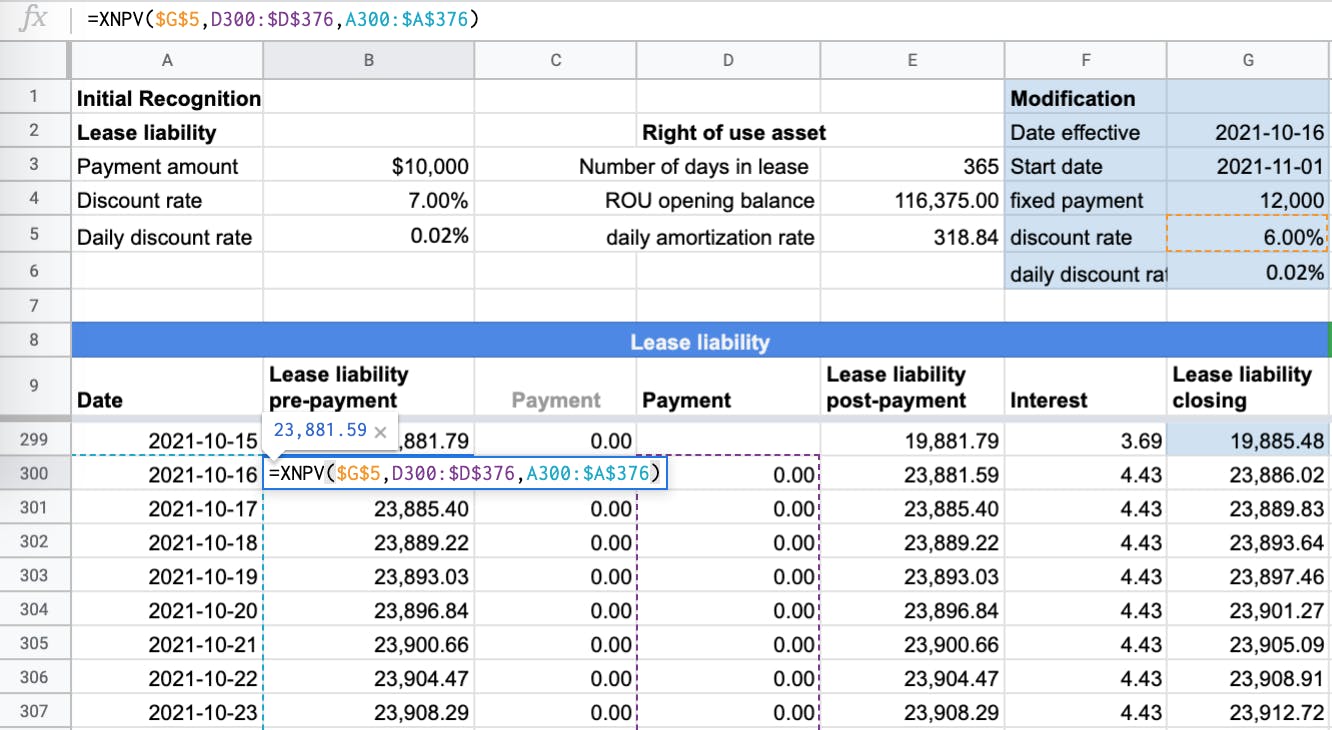Click the Date effective value 2021-10-16
This screenshot has height=730, width=1332.
click(x=1247, y=132)
